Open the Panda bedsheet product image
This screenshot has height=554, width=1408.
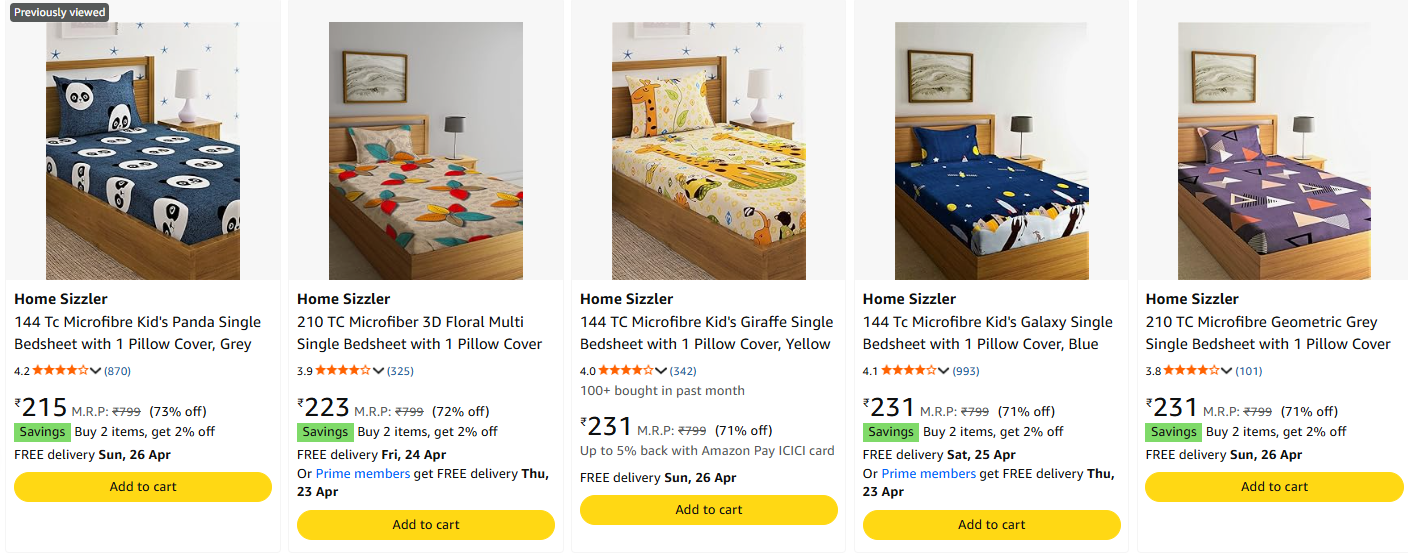(x=143, y=151)
